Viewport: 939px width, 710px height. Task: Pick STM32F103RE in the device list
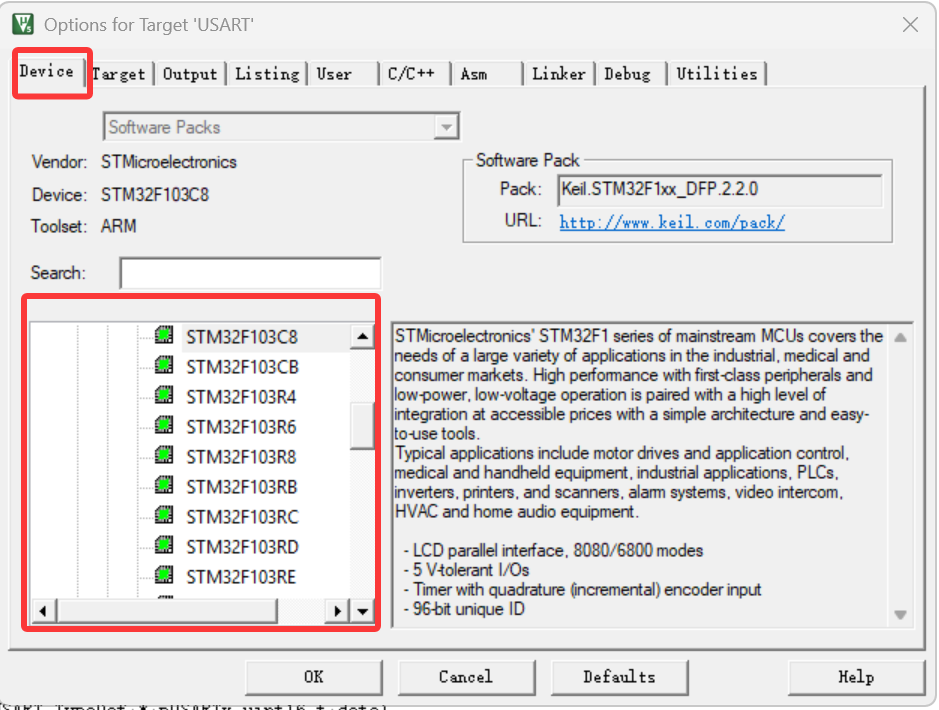pyautogui.click(x=241, y=577)
